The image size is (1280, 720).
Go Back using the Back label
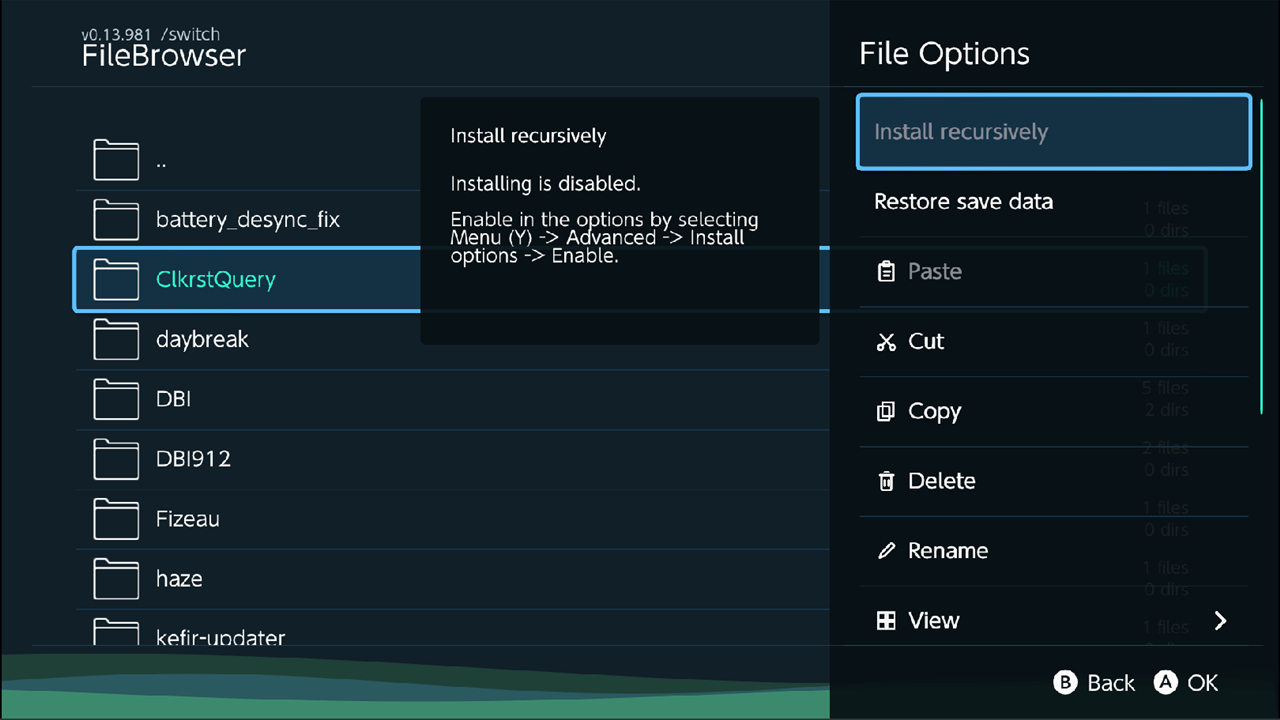point(1111,683)
